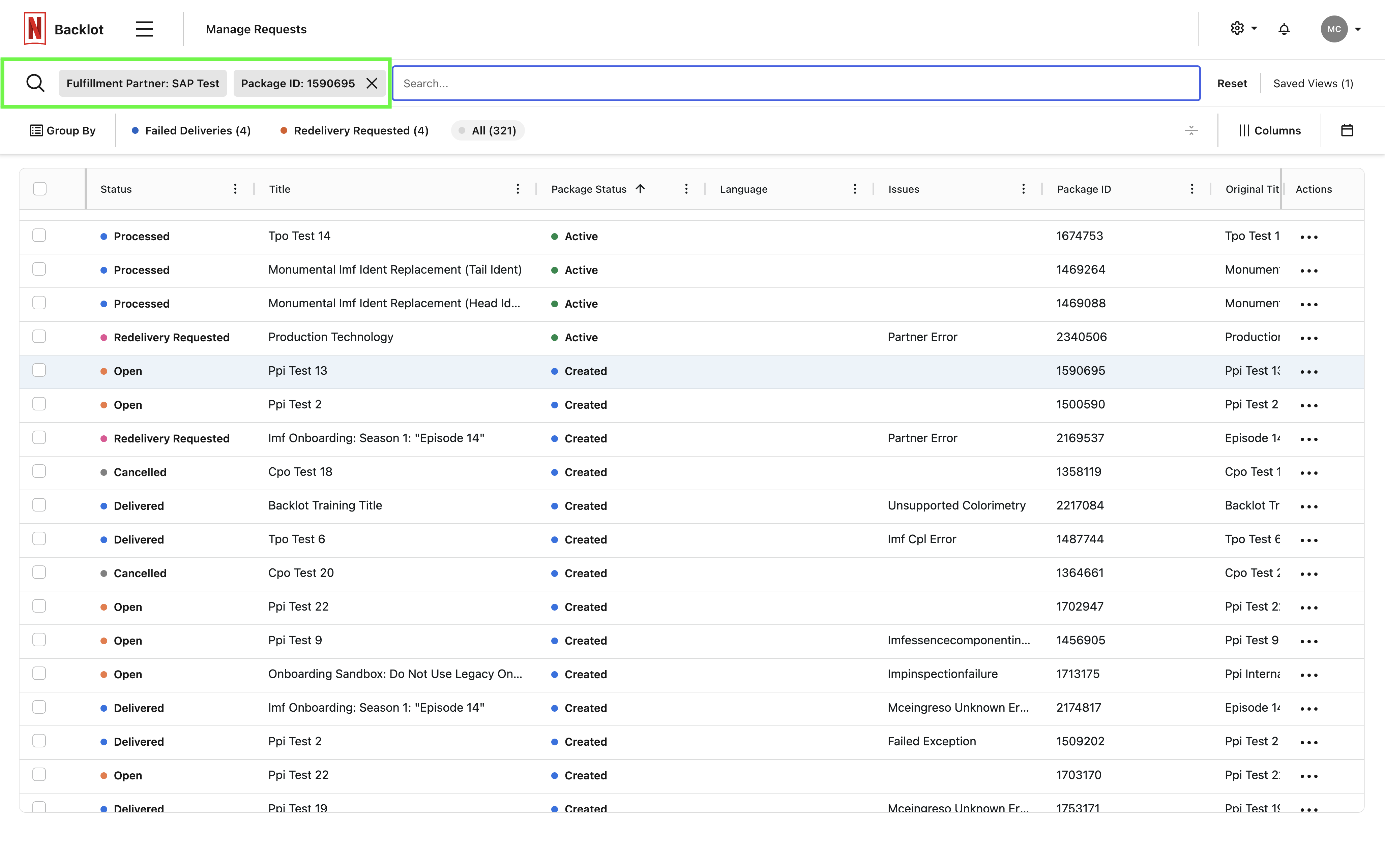Open actions menu for Ppi Test 13 row
The image size is (1385, 868).
(x=1308, y=371)
